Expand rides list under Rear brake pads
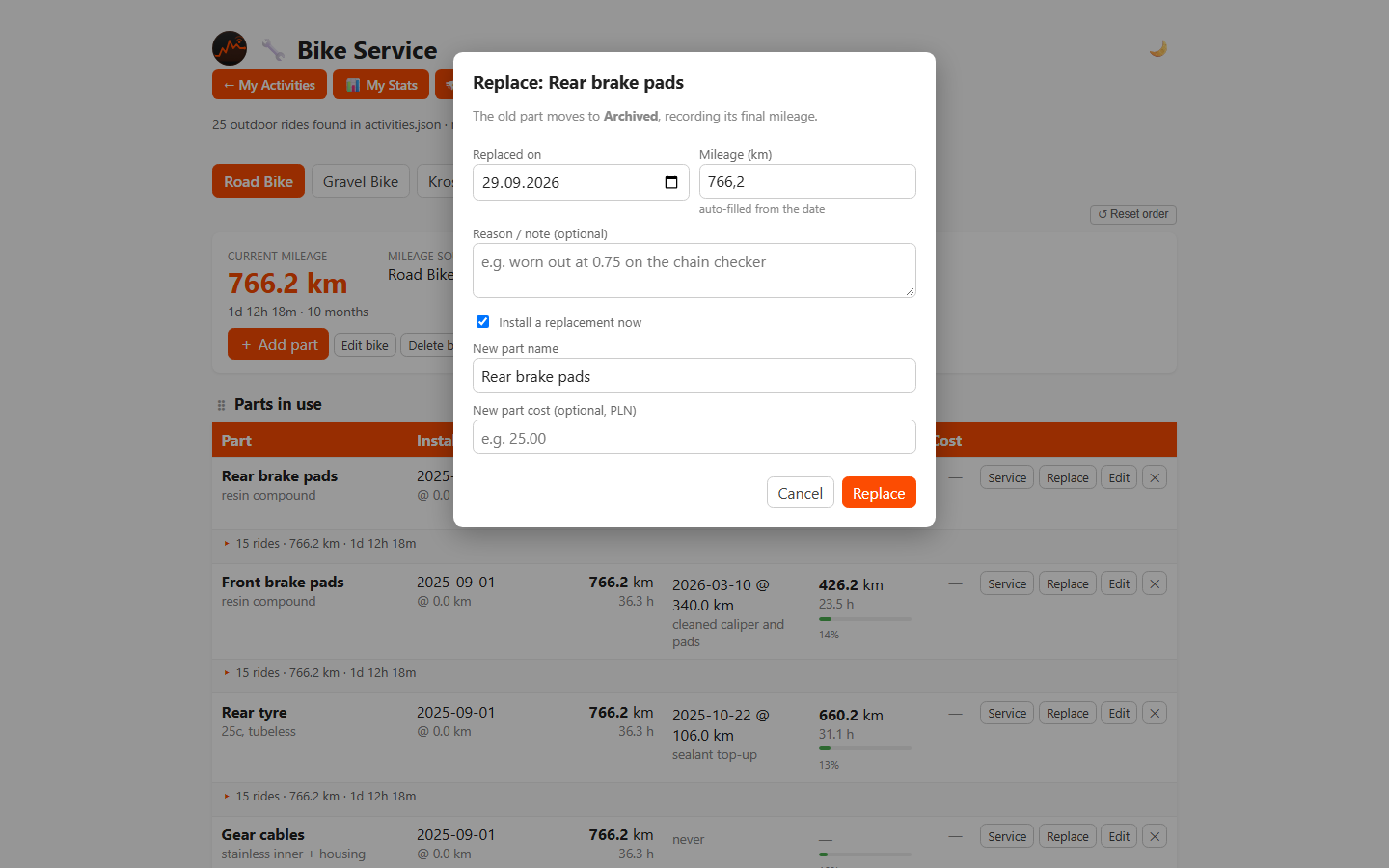The image size is (1389, 868). (x=320, y=543)
